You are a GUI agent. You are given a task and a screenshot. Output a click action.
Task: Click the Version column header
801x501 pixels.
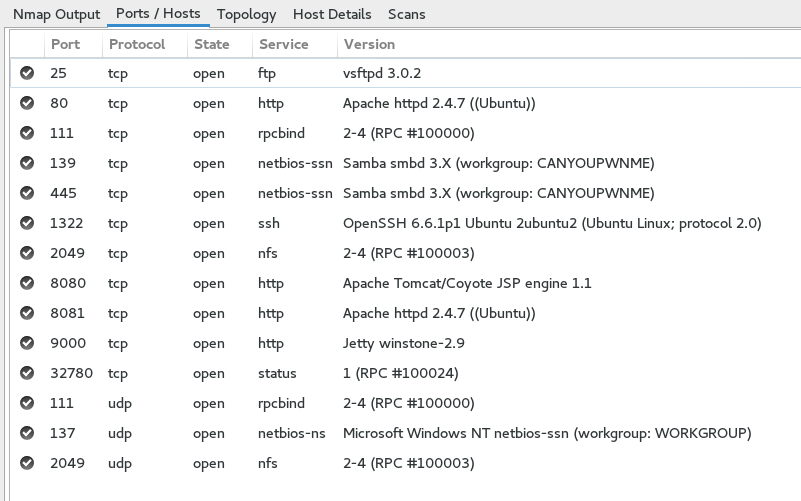coord(369,44)
